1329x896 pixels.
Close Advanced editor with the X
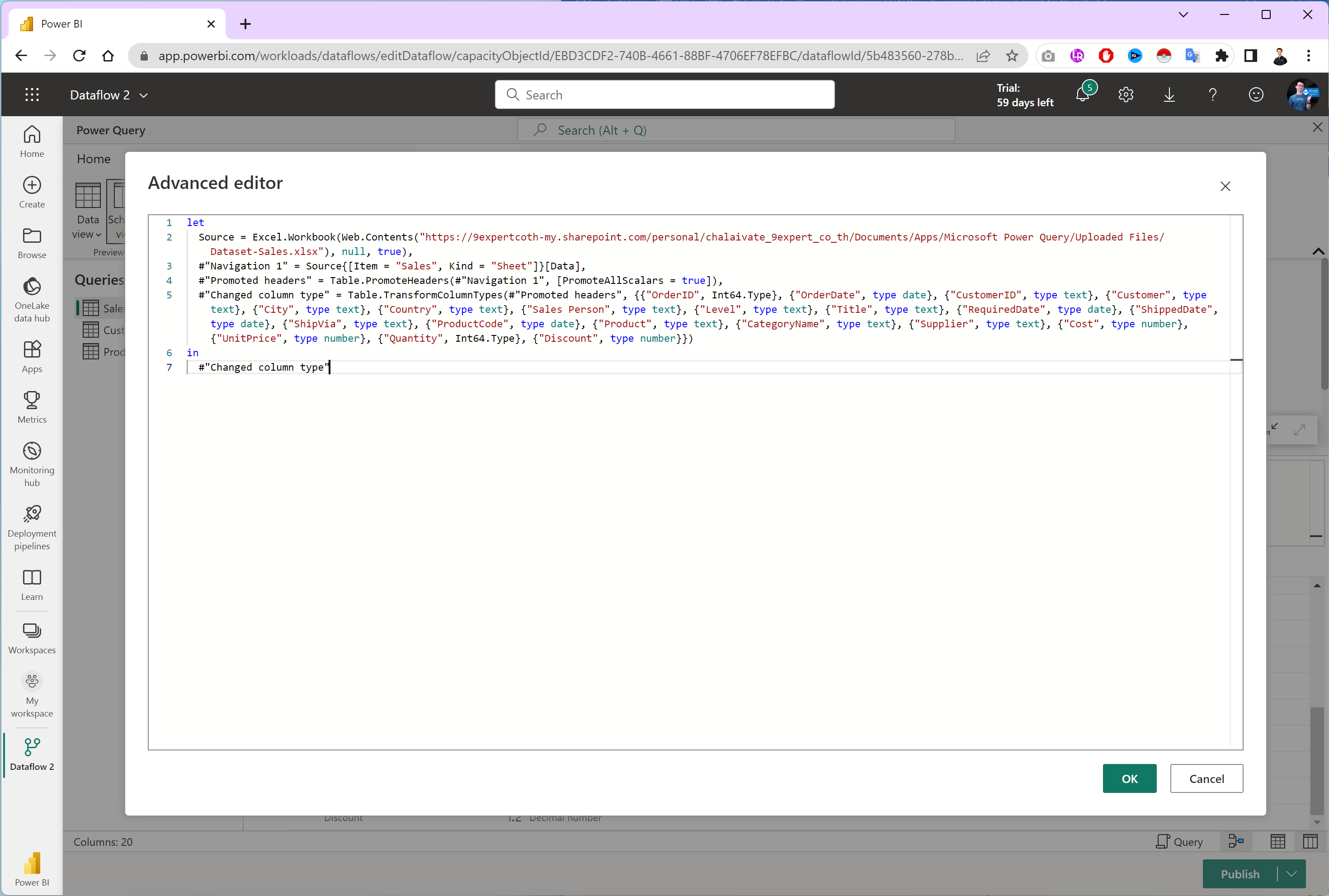[1225, 186]
